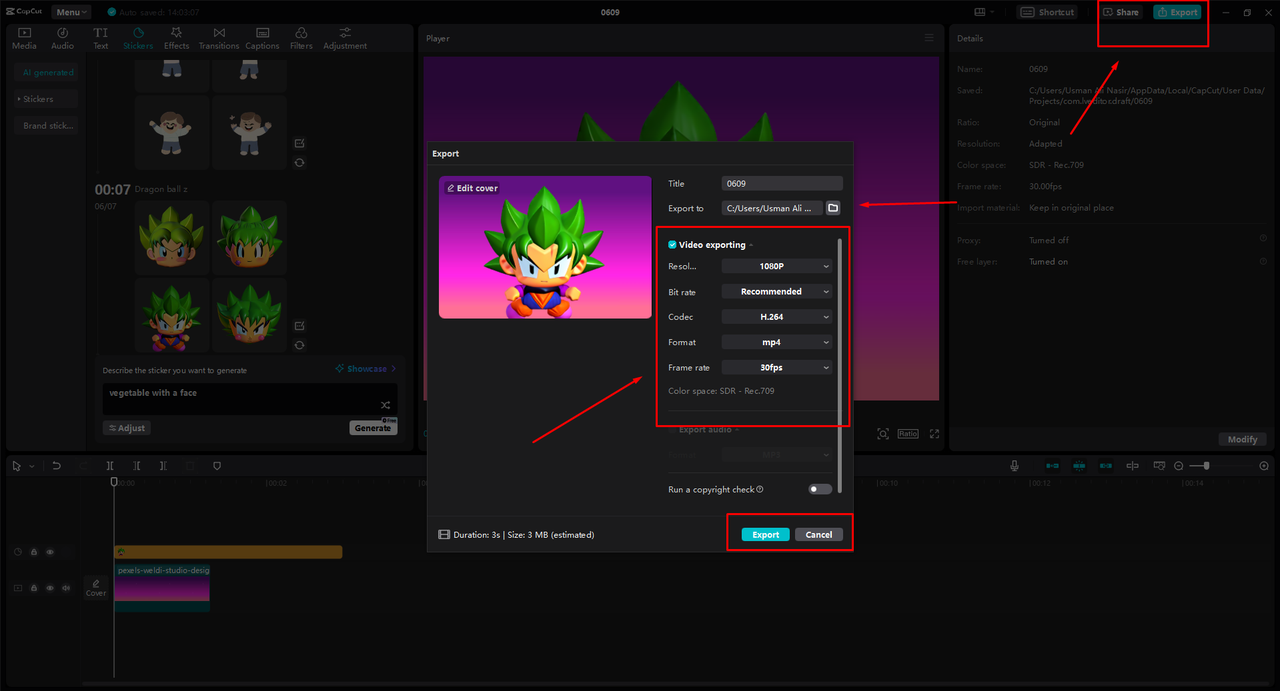
Task: Shuffle the sticker prompt with random icon
Action: coord(385,405)
